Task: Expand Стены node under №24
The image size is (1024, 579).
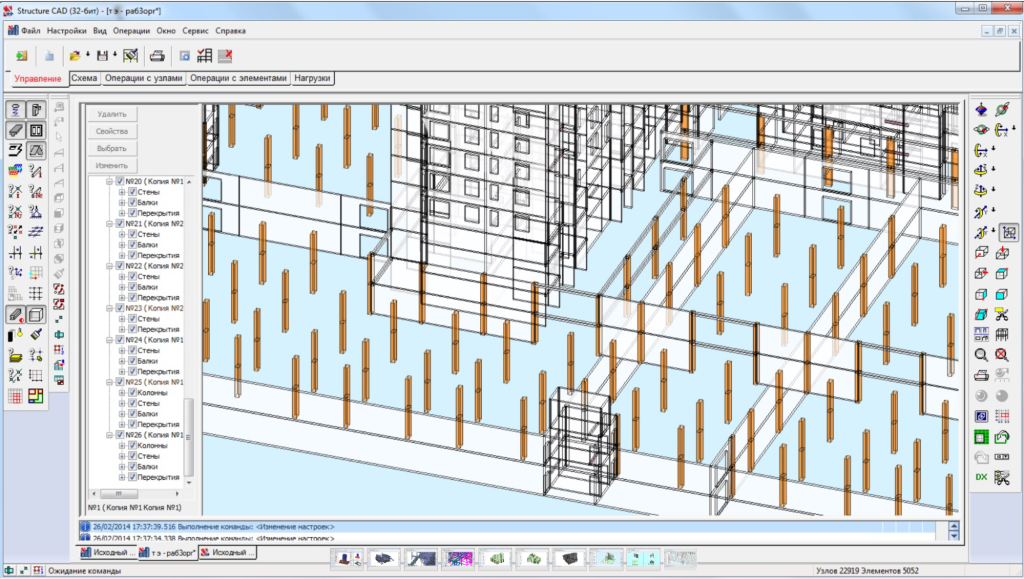Action: (x=122, y=351)
